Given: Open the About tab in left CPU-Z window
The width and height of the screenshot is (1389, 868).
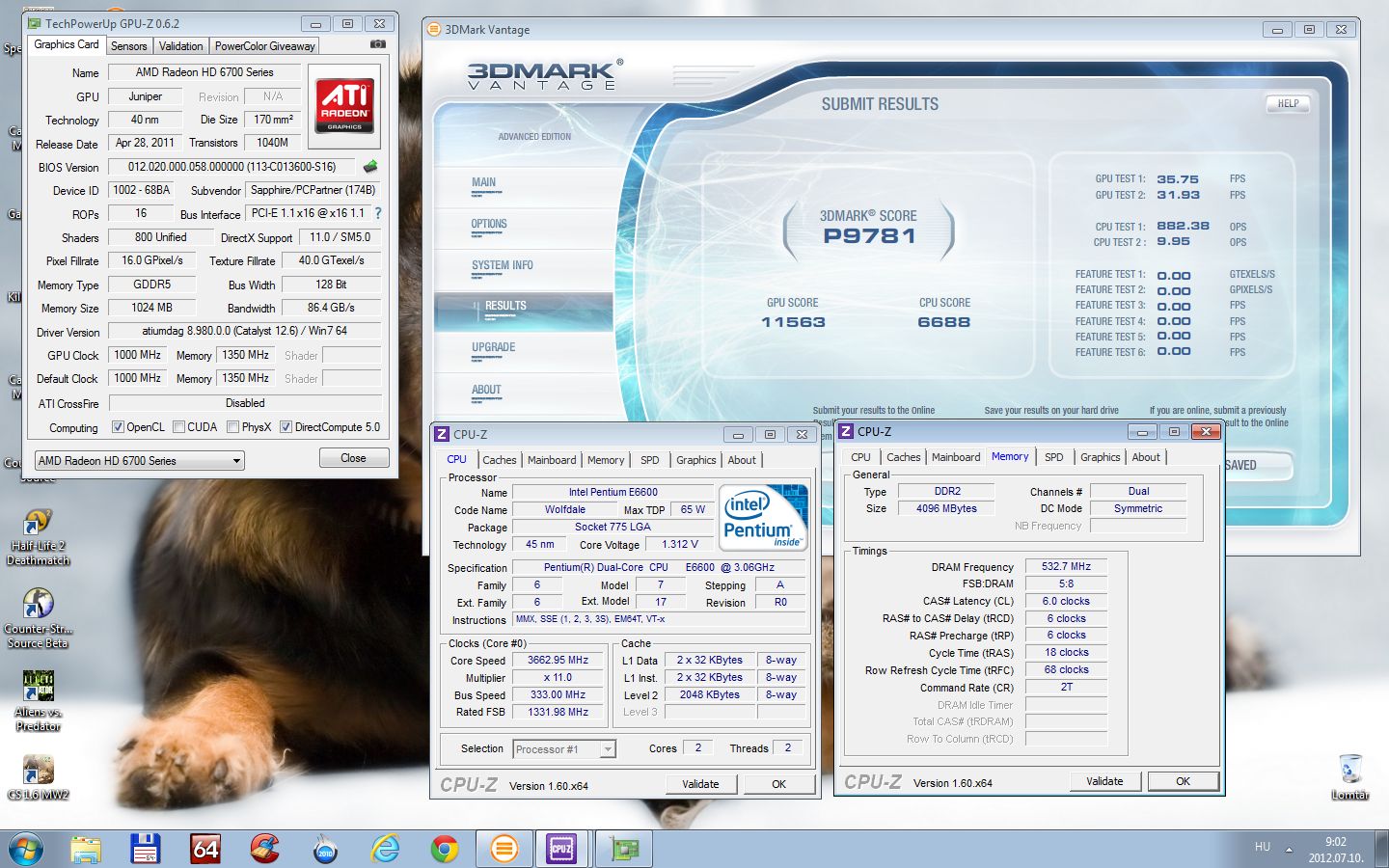Looking at the screenshot, I should coord(742,460).
